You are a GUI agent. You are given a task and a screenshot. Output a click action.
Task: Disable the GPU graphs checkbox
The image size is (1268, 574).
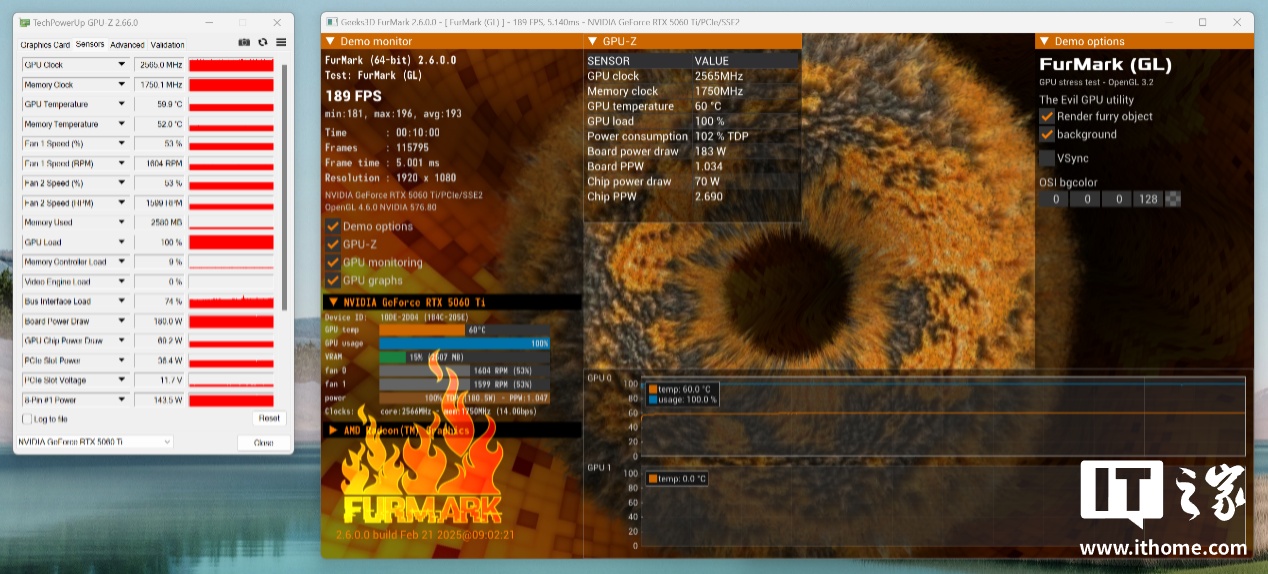333,280
